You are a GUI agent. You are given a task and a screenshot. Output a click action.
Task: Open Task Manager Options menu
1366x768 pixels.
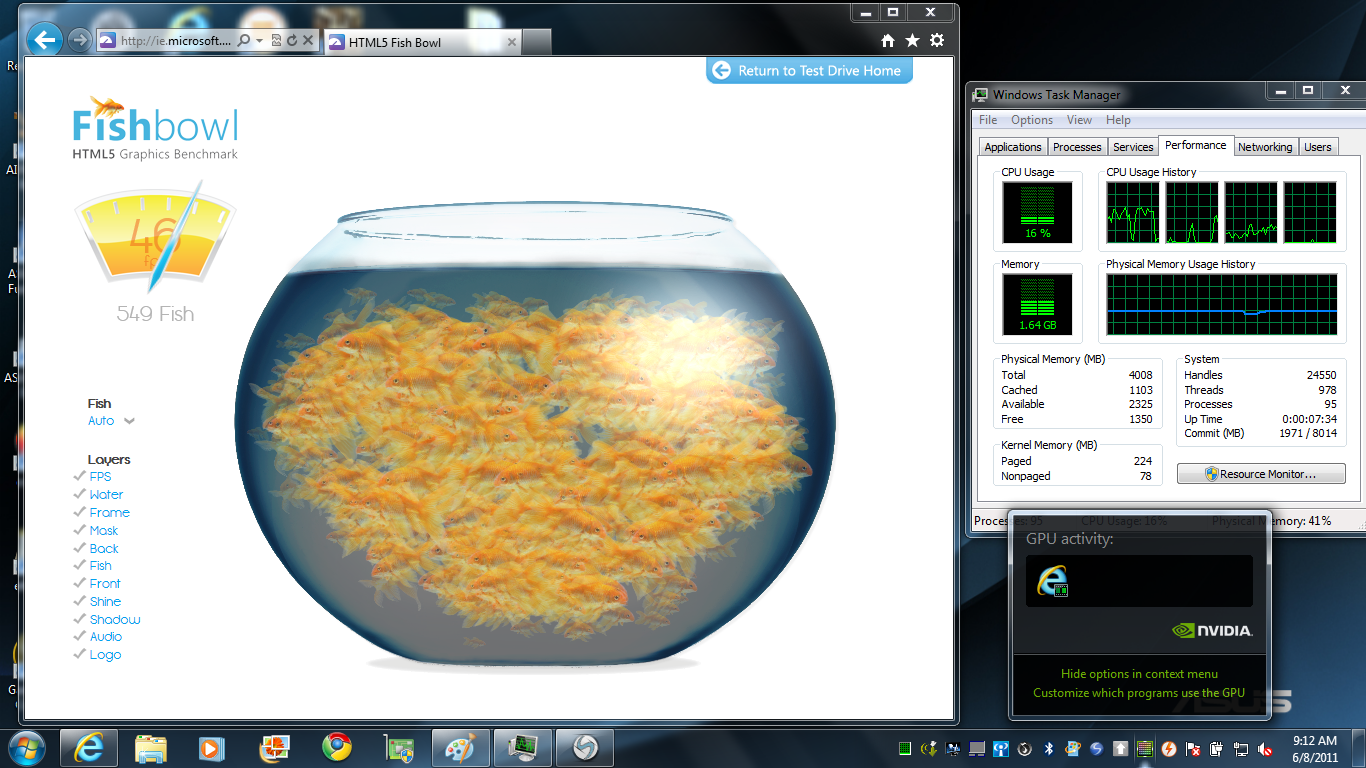(1032, 120)
